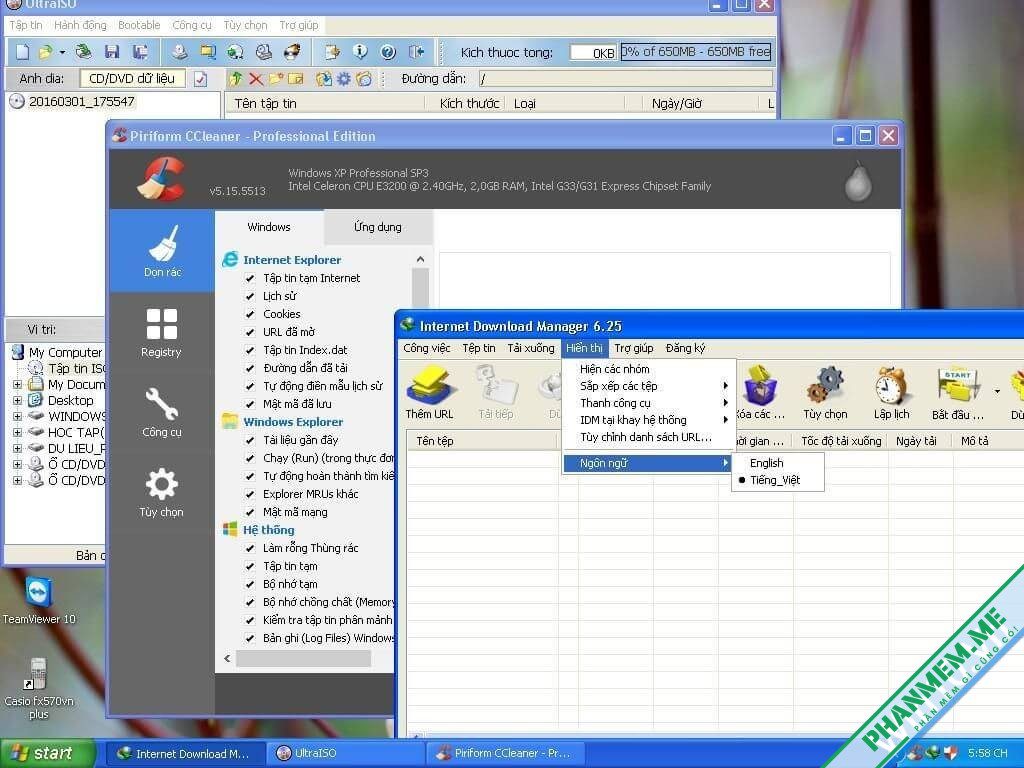Uncheck Tập tin tạm Internet in CCleaner

pyautogui.click(x=249, y=278)
